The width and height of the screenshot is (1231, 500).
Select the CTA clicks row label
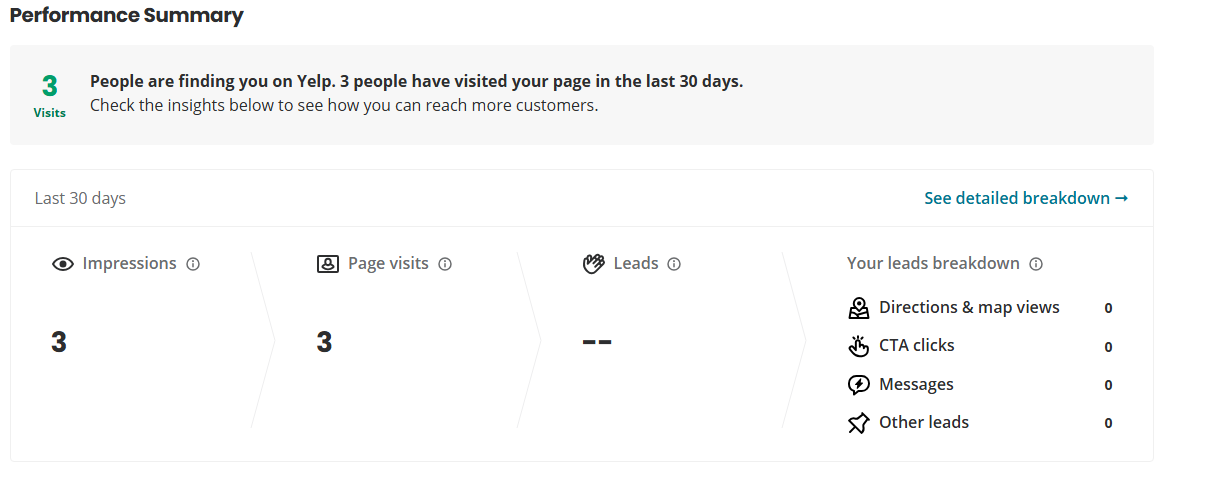[917, 345]
